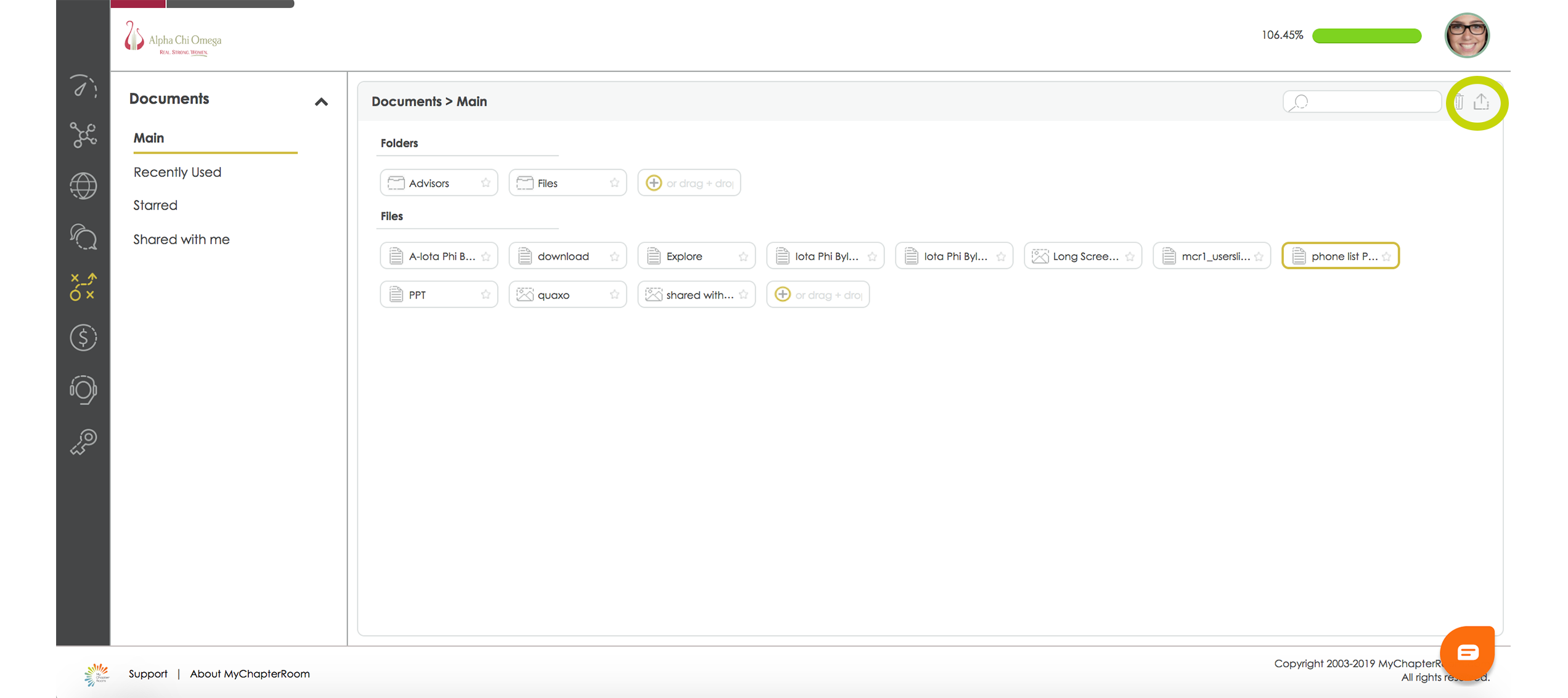The height and width of the screenshot is (698, 1568).
Task: Open the headset support sidebar icon
Action: tap(83, 390)
